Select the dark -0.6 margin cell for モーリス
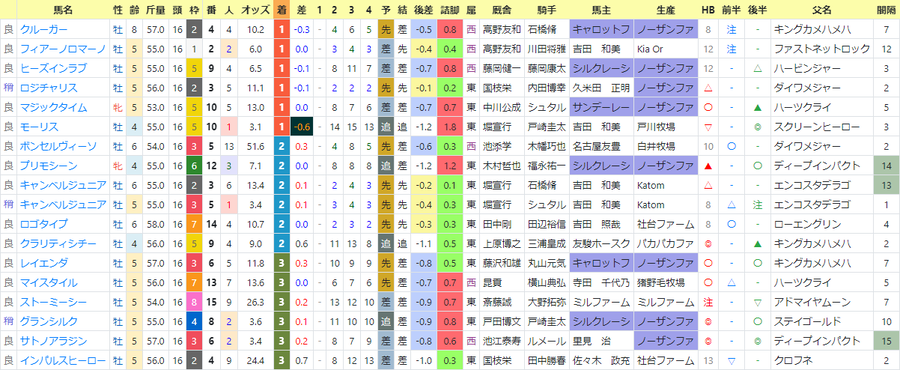 click(x=302, y=127)
